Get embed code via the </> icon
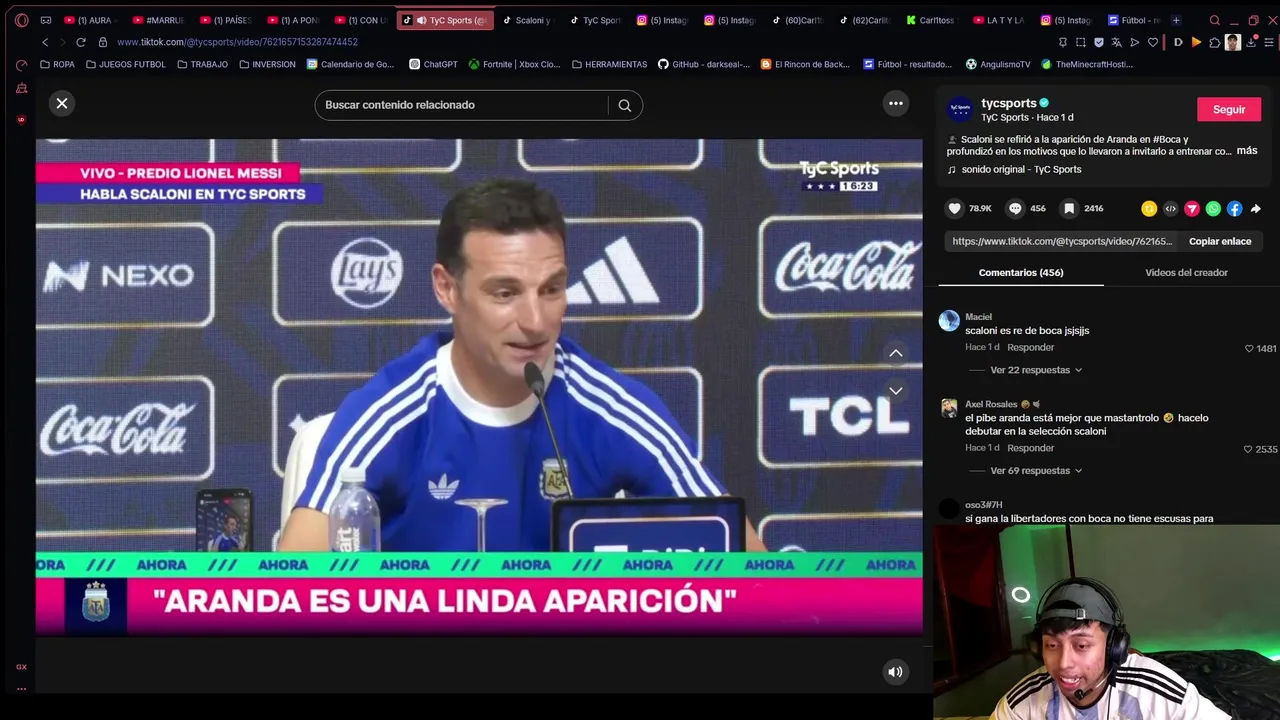The height and width of the screenshot is (720, 1280). (1171, 209)
